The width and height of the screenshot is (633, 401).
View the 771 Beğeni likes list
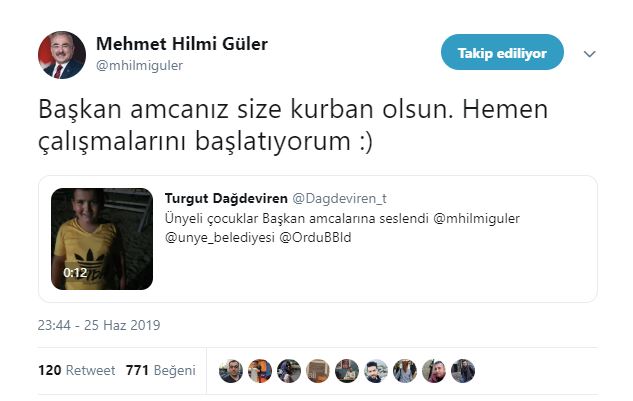coord(161,370)
